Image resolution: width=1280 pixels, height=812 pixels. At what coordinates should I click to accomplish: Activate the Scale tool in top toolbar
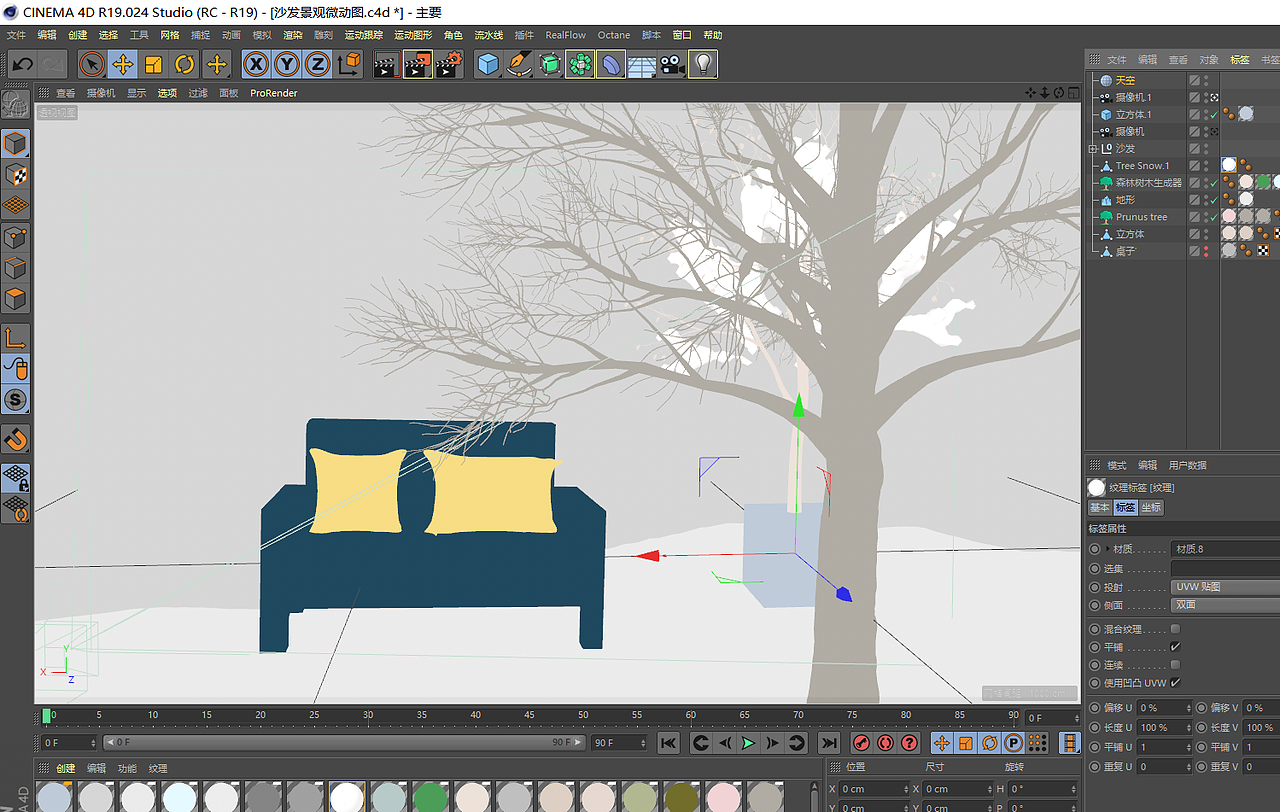(x=154, y=64)
